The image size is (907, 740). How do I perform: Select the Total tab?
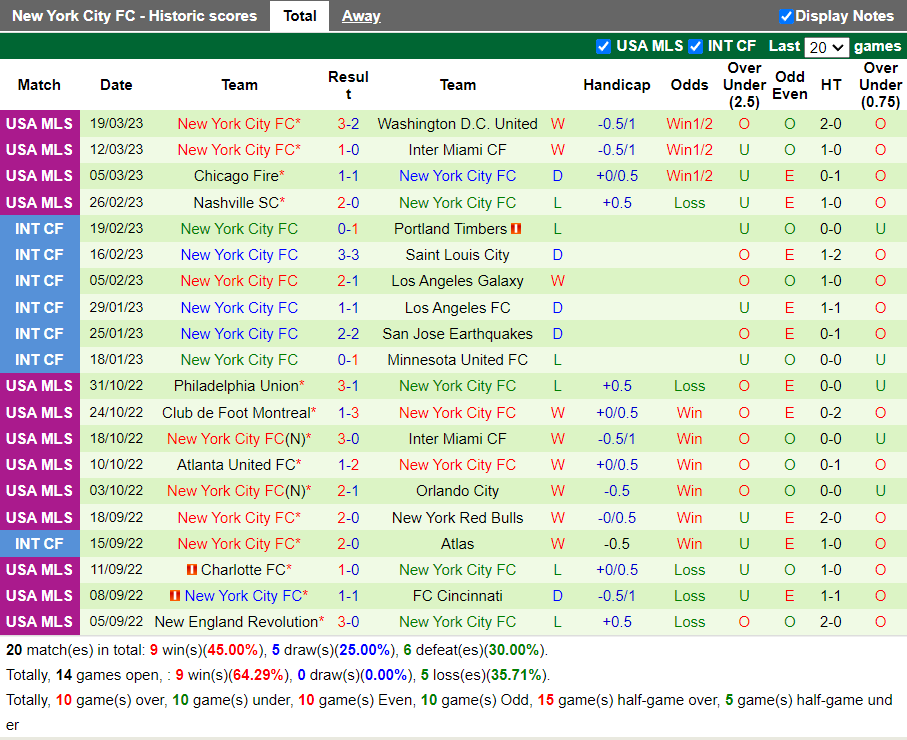[299, 16]
